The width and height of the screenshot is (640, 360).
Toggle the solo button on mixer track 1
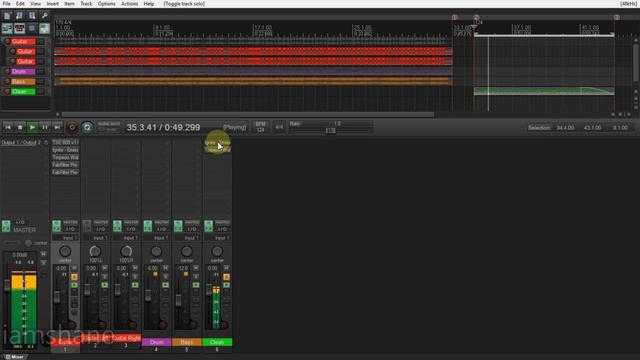tap(74, 277)
